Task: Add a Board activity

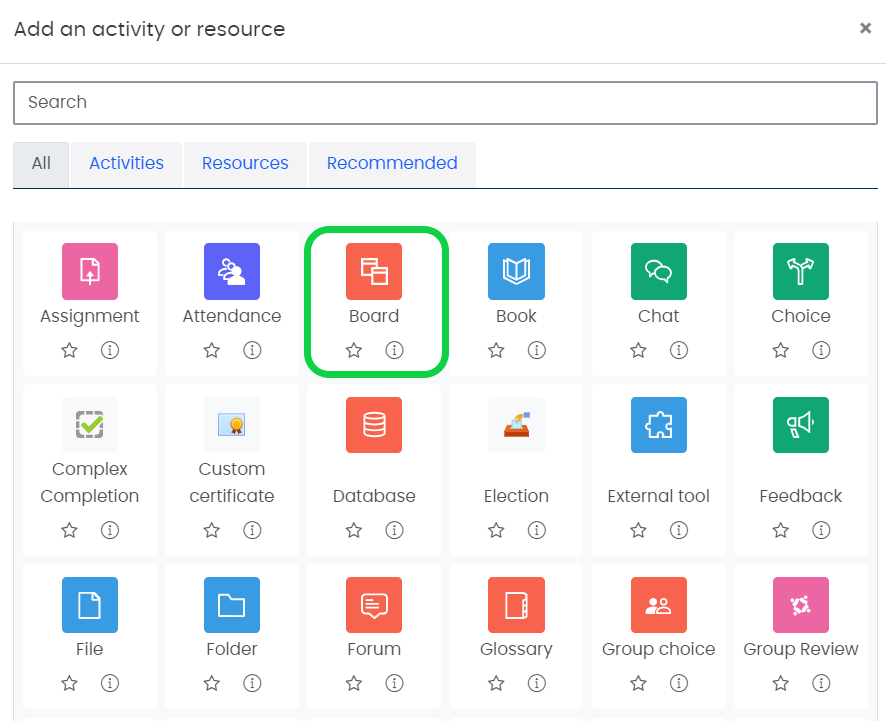Action: point(374,271)
